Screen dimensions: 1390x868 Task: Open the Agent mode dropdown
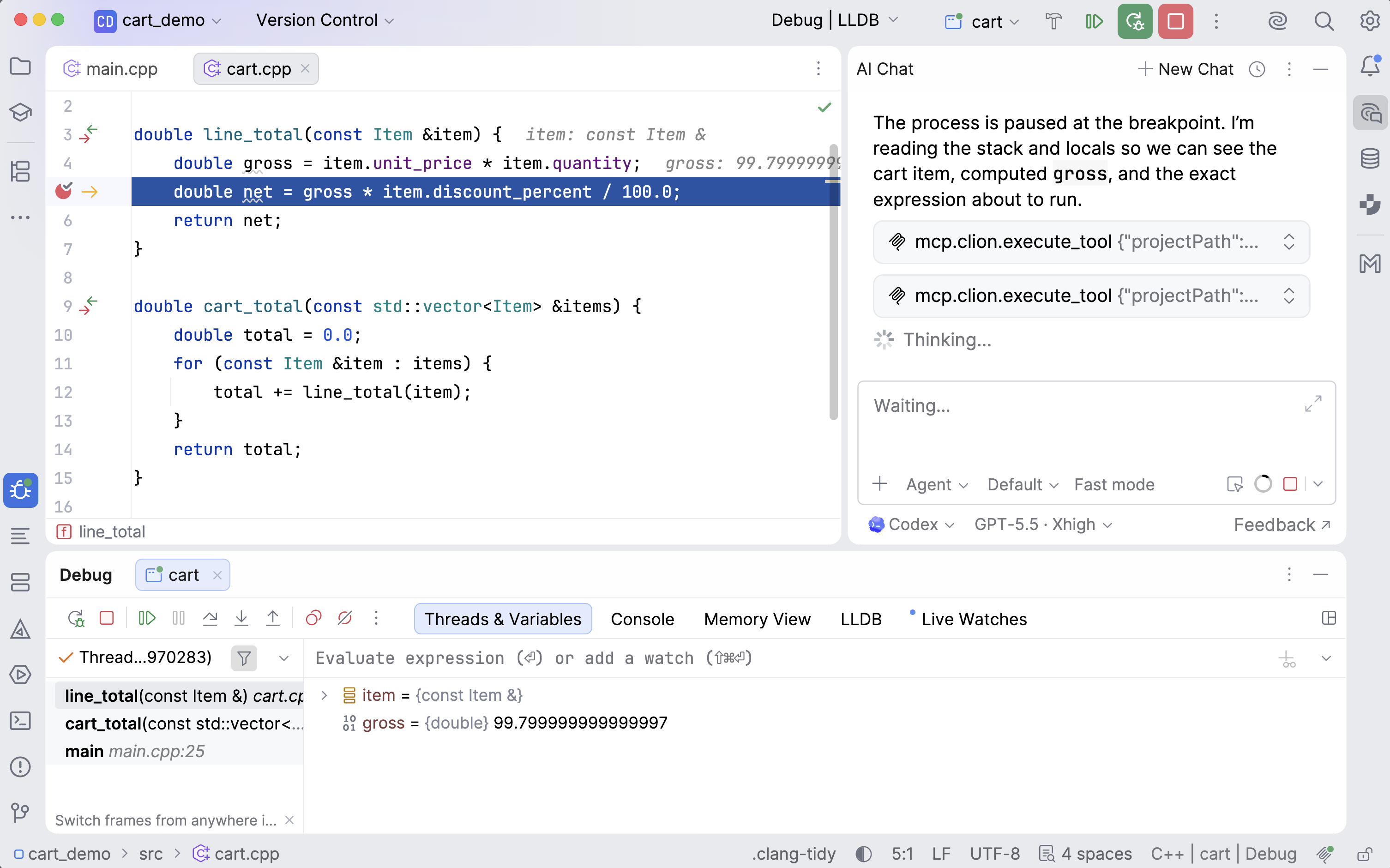pyautogui.click(x=937, y=484)
